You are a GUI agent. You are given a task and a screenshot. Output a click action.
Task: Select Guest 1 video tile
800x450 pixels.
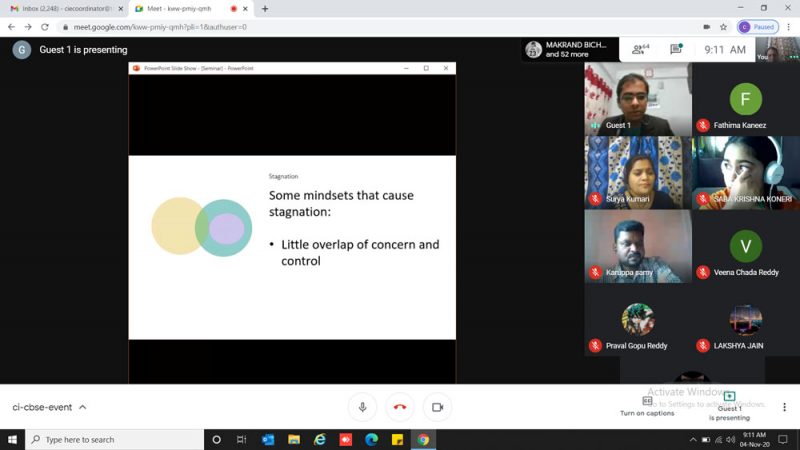coord(638,99)
